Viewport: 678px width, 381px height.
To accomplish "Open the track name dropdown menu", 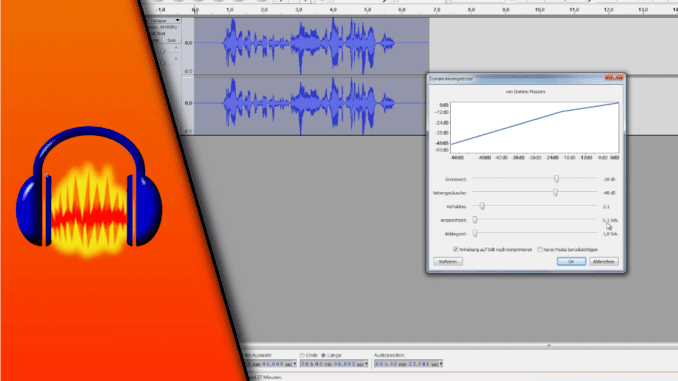I will click(165, 21).
